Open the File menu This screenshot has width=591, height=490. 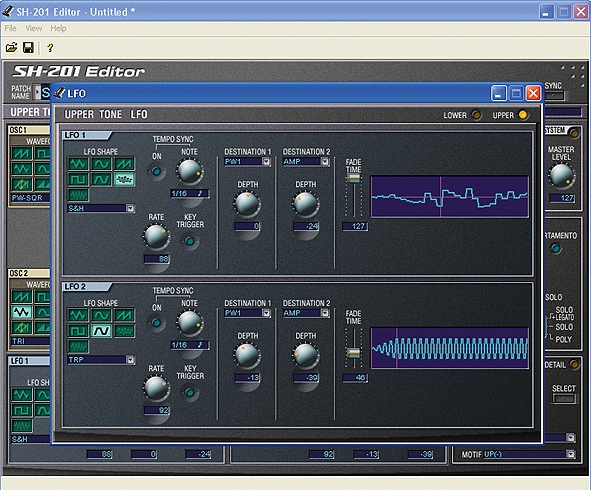[10, 28]
